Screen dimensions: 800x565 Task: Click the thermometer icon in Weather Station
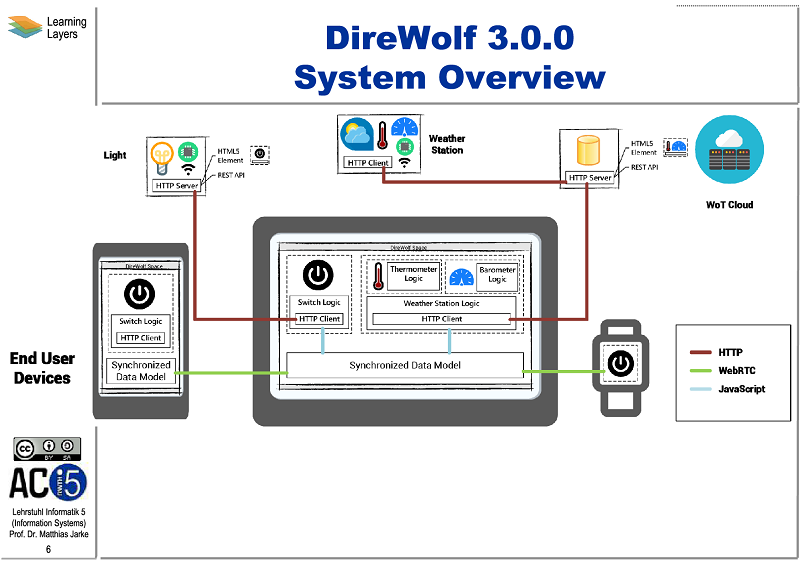coord(383,135)
